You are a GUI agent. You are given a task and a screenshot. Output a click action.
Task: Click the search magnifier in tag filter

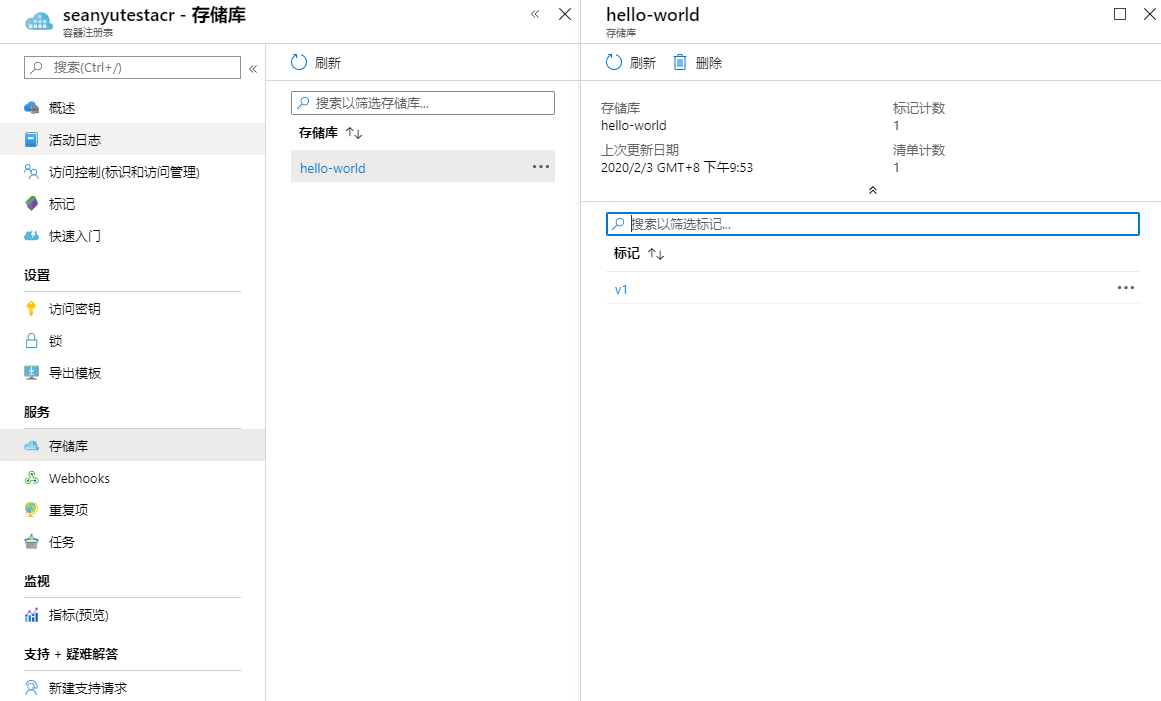click(x=618, y=224)
